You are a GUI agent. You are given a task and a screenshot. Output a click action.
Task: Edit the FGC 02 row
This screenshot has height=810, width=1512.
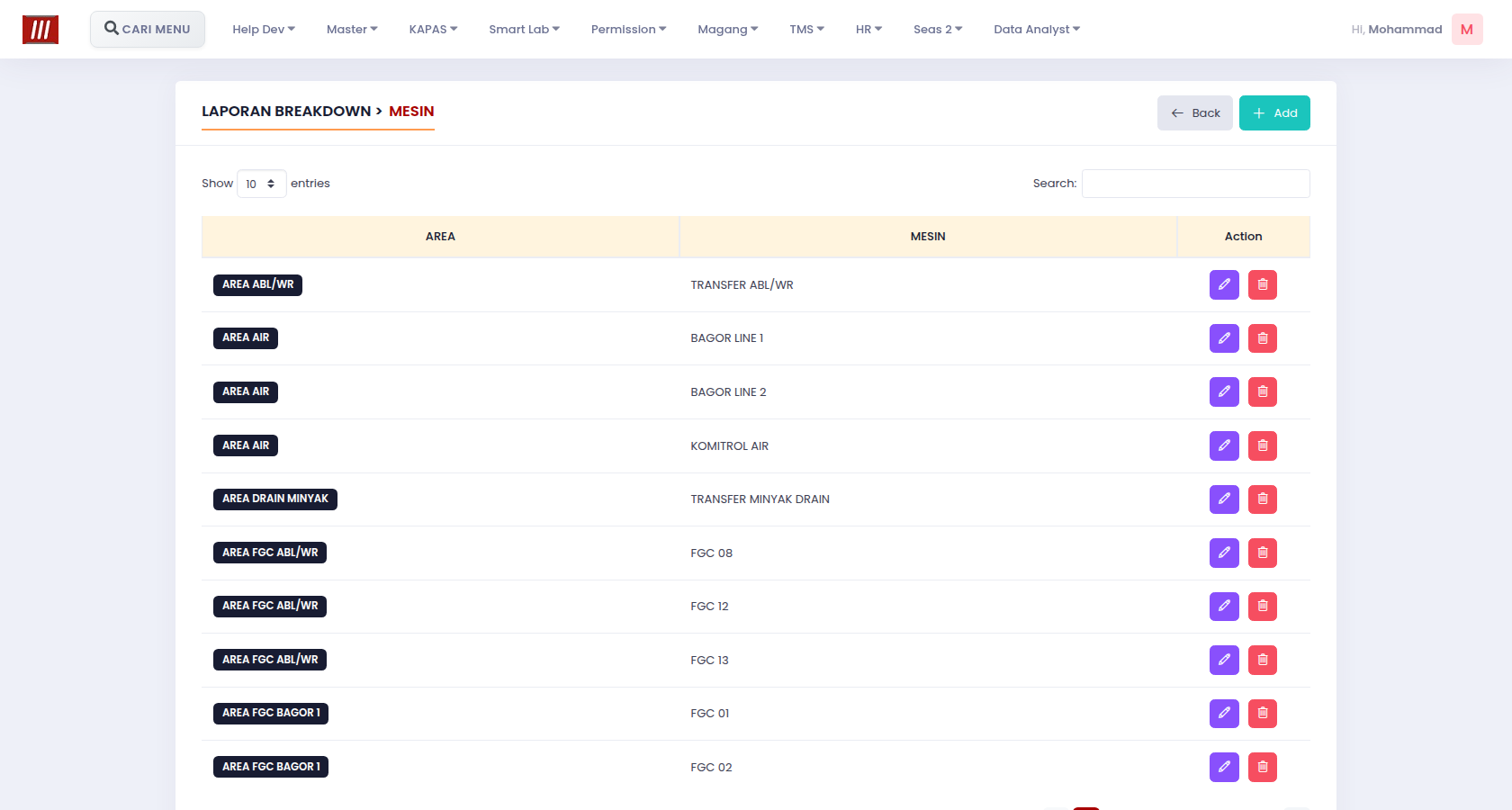pos(1224,767)
